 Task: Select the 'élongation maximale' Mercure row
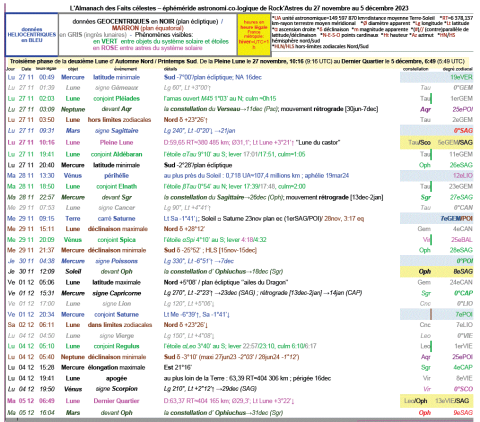240,367
